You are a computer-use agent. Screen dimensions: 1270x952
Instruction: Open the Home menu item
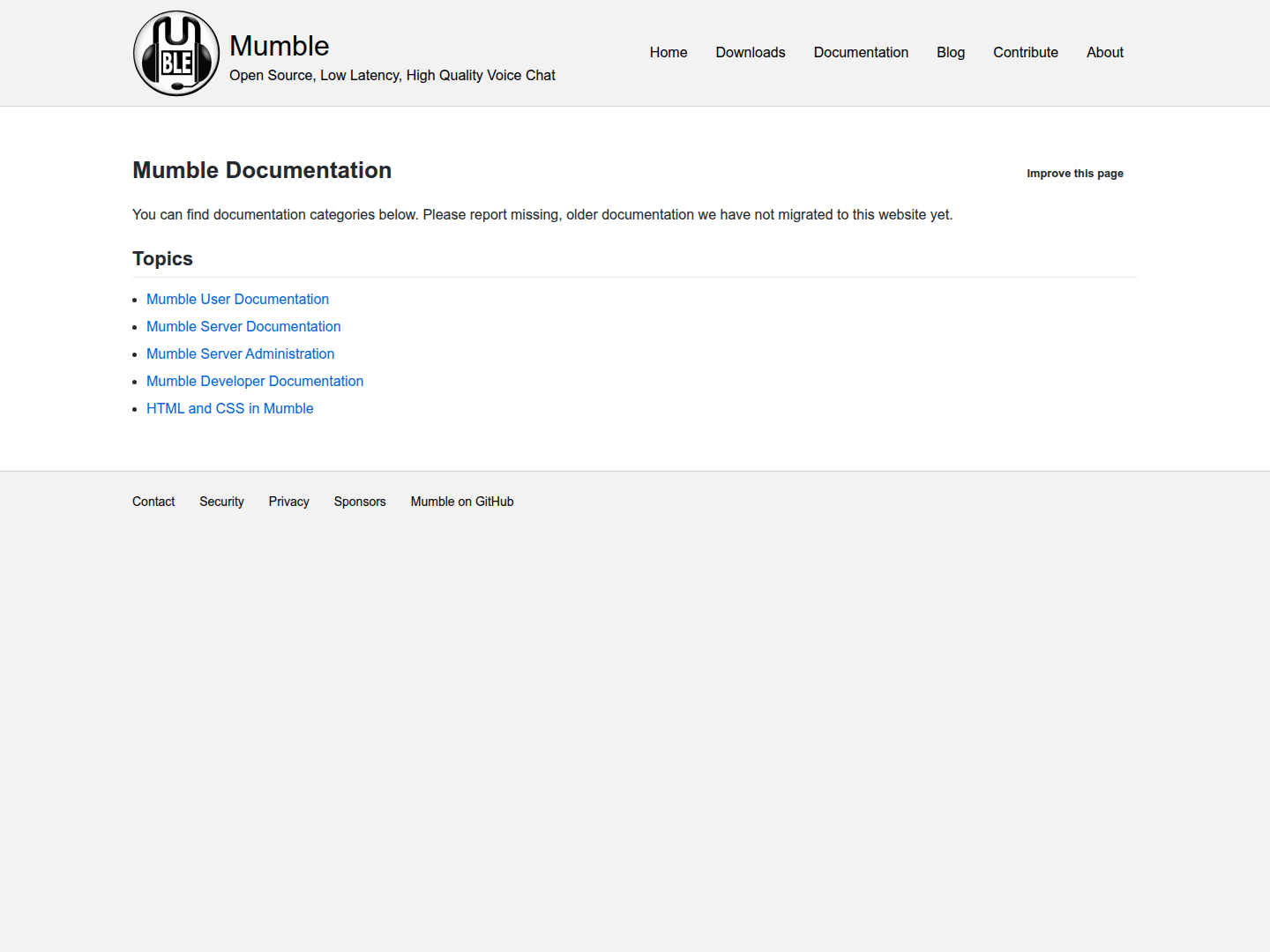669,53
